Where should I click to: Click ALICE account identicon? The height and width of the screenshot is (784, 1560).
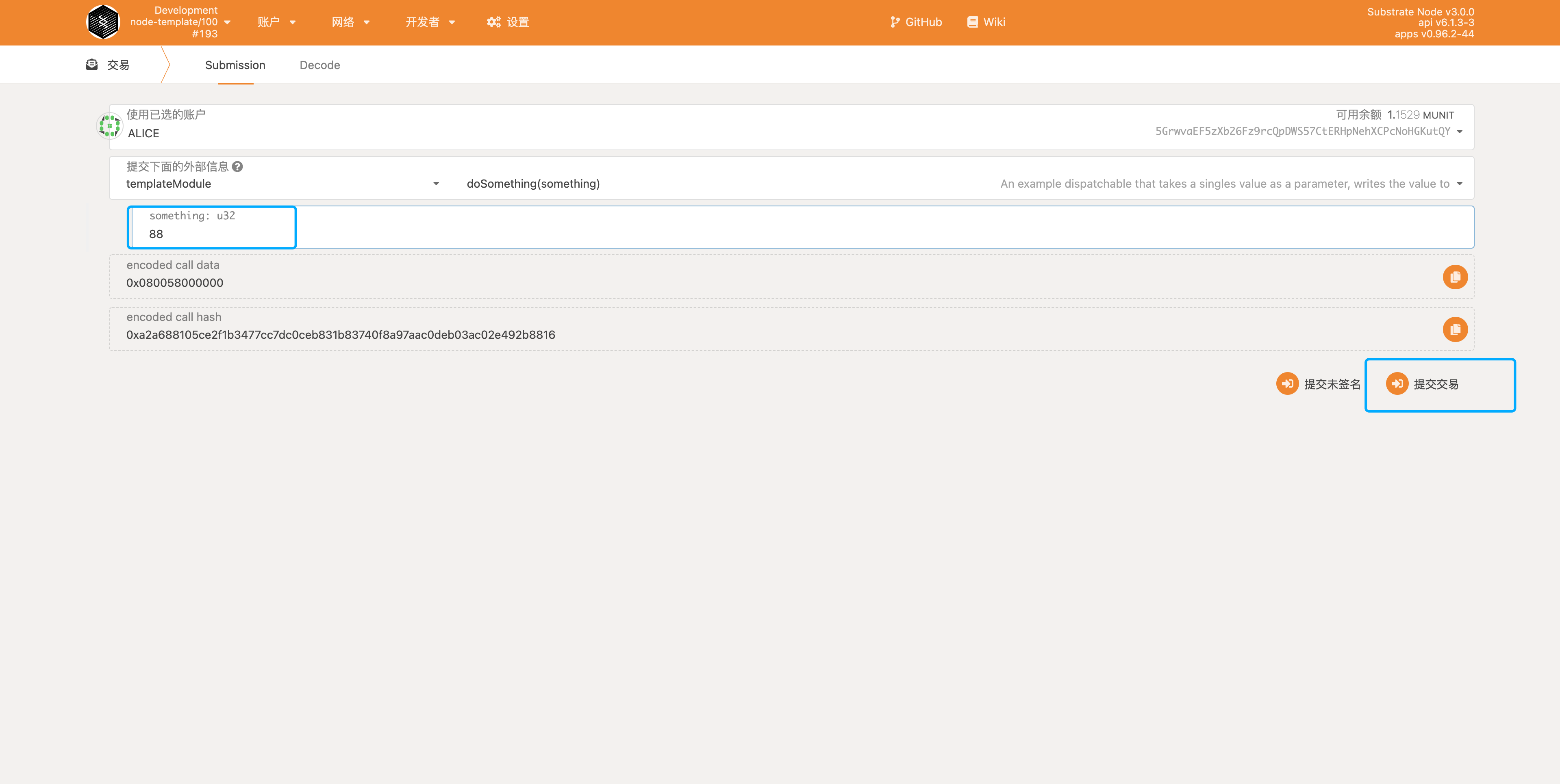click(110, 126)
